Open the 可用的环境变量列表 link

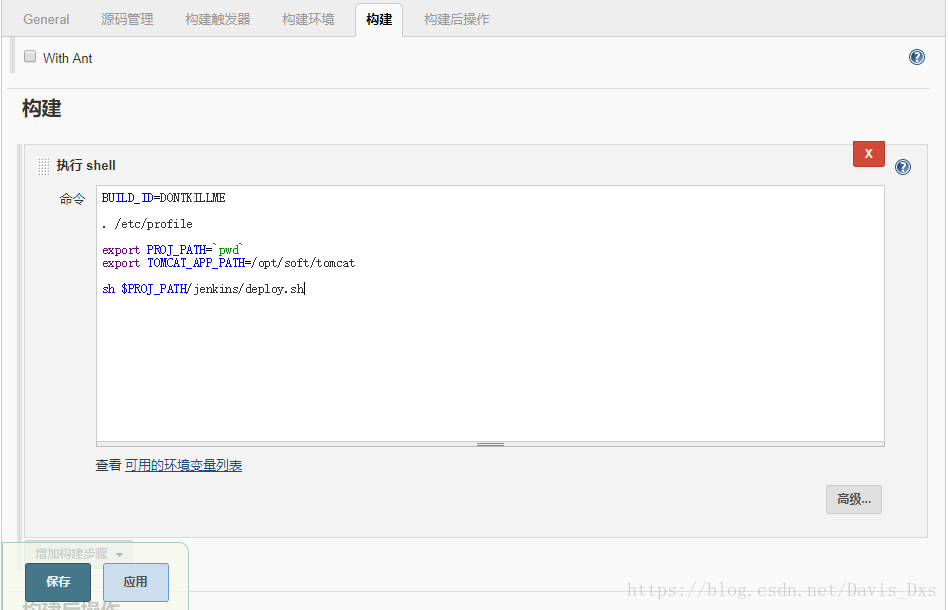(x=183, y=466)
